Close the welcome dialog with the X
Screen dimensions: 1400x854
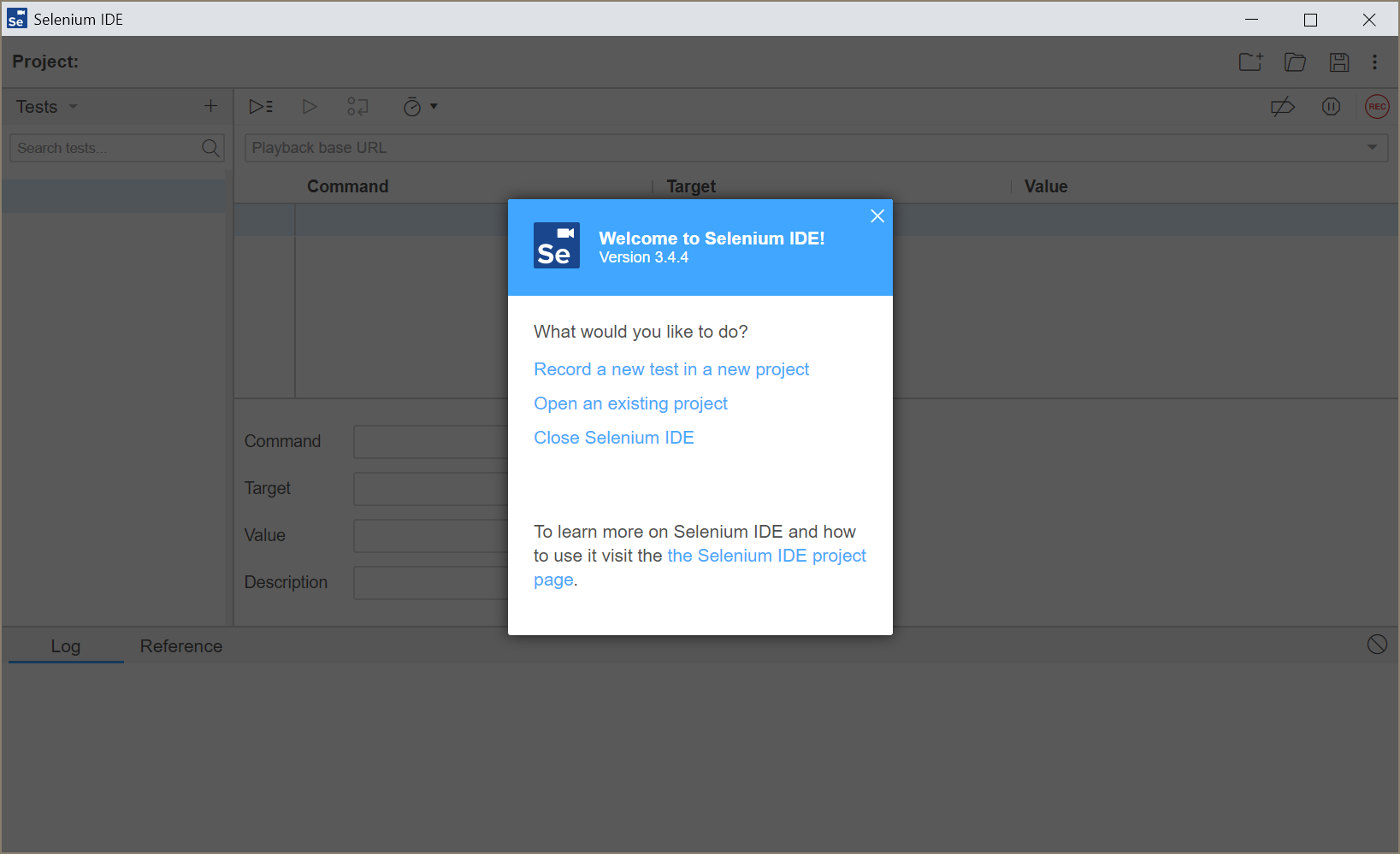pyautogui.click(x=877, y=216)
